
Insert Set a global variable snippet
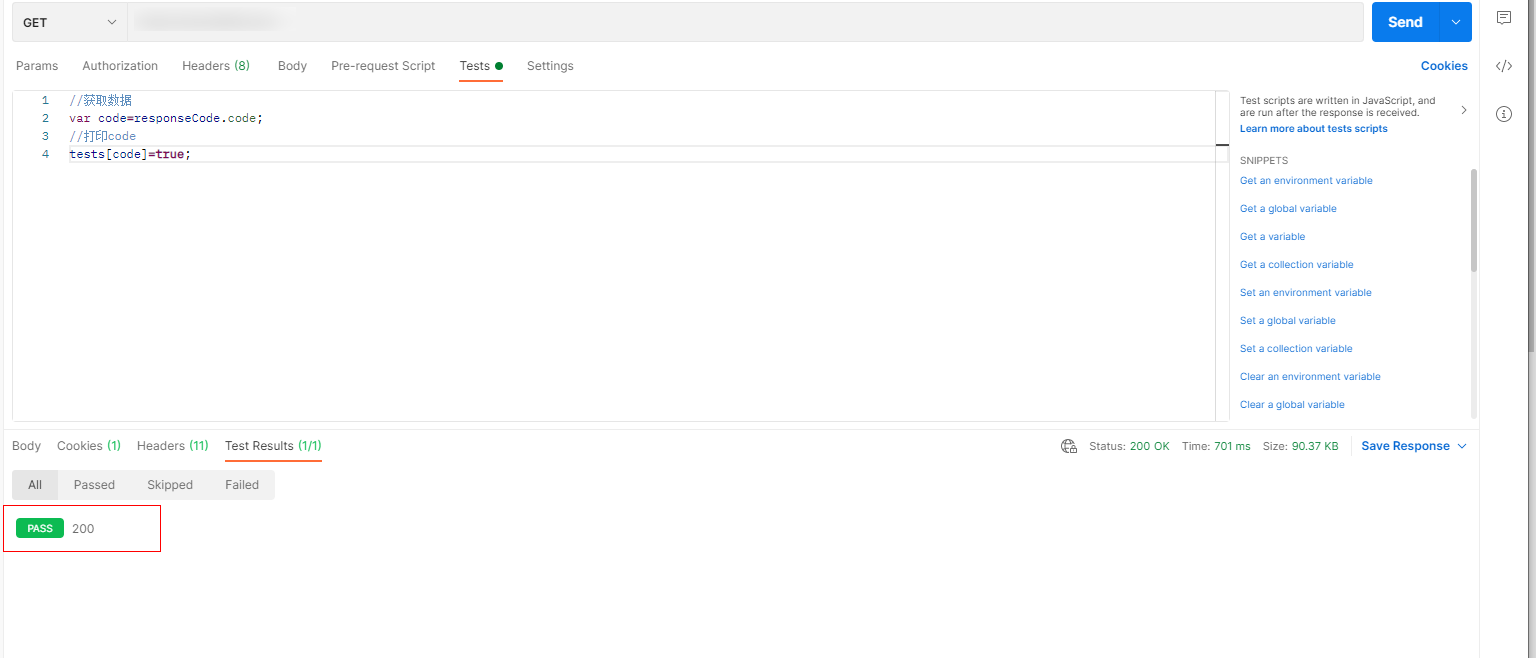coord(1287,321)
